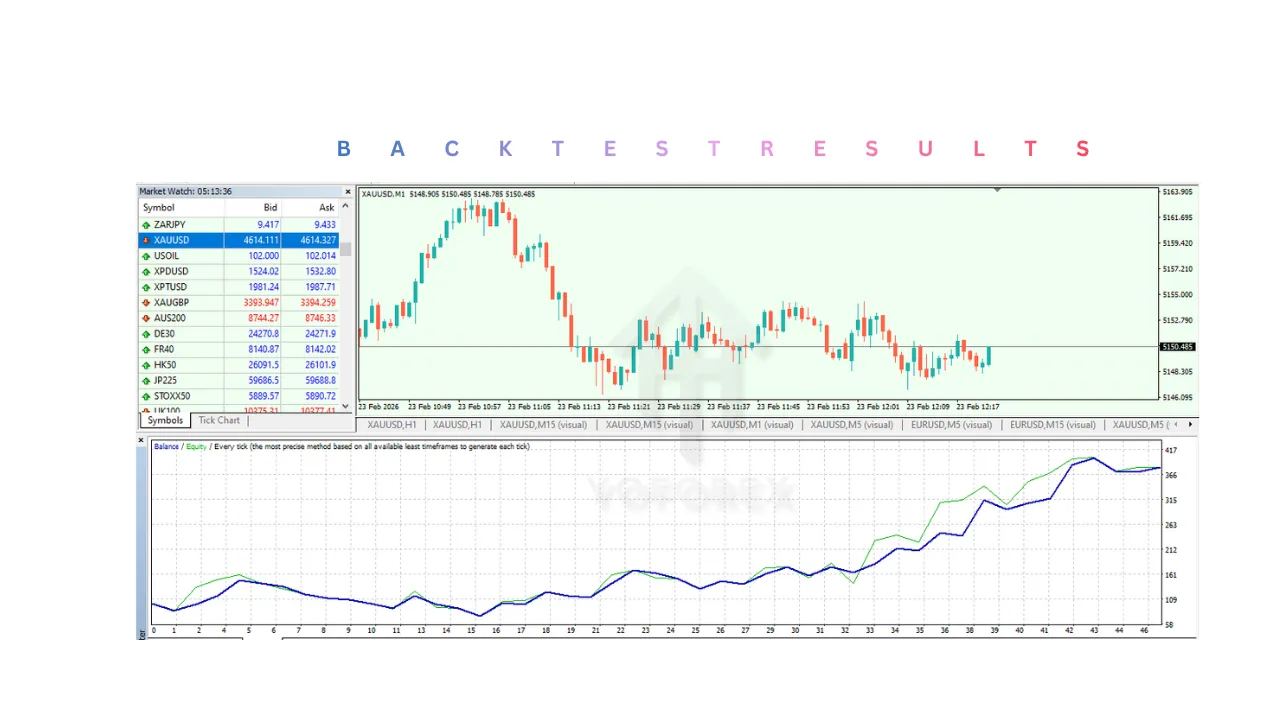The image size is (1280, 720).
Task: Click the Market Watch scrollbar thumb
Action: (346, 248)
